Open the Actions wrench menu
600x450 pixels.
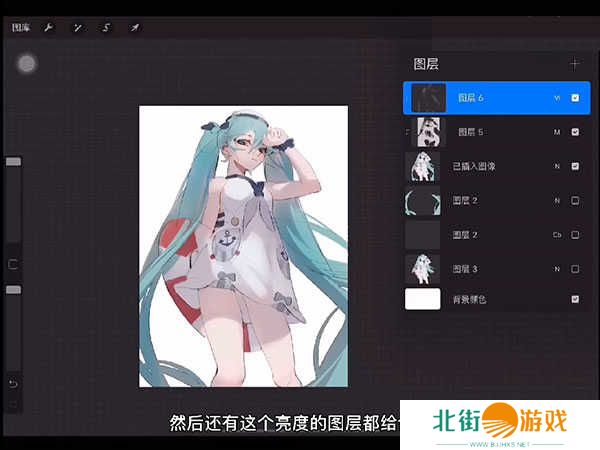point(48,27)
